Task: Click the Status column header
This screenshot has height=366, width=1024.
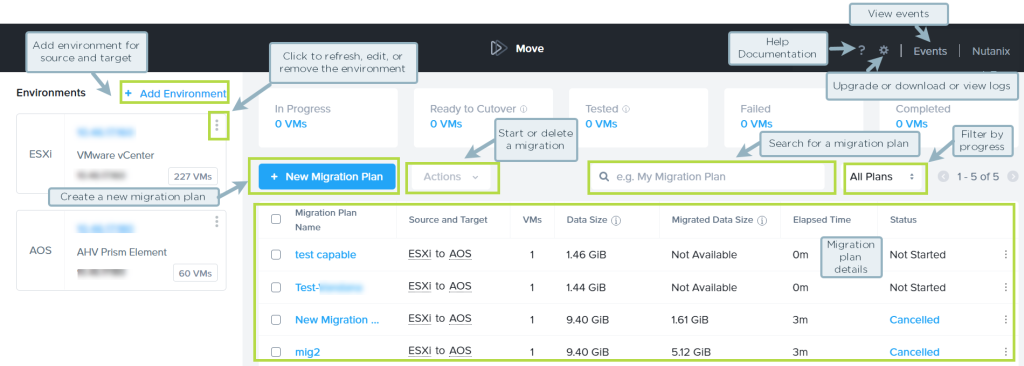Action: [903, 220]
